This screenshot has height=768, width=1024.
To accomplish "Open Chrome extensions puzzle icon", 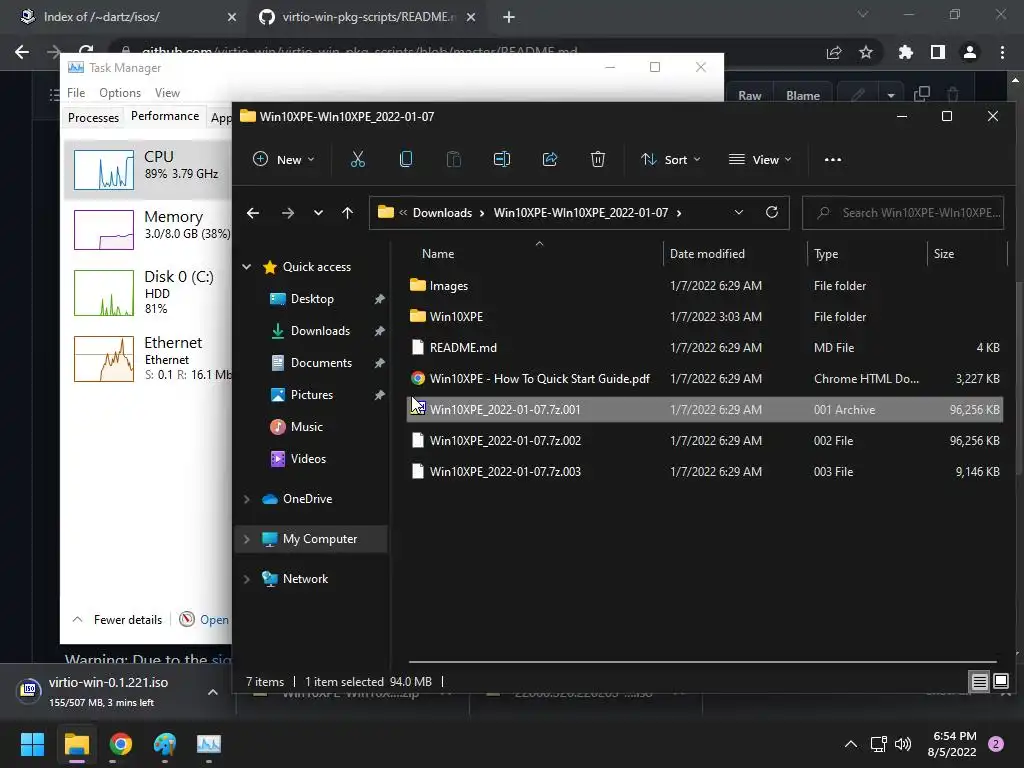I will coord(906,52).
